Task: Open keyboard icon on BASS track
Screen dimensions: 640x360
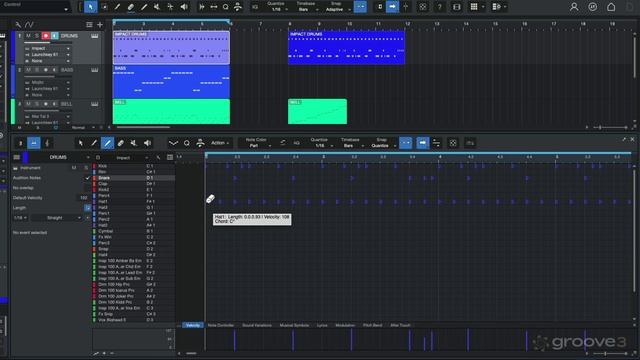Action: pos(95,70)
